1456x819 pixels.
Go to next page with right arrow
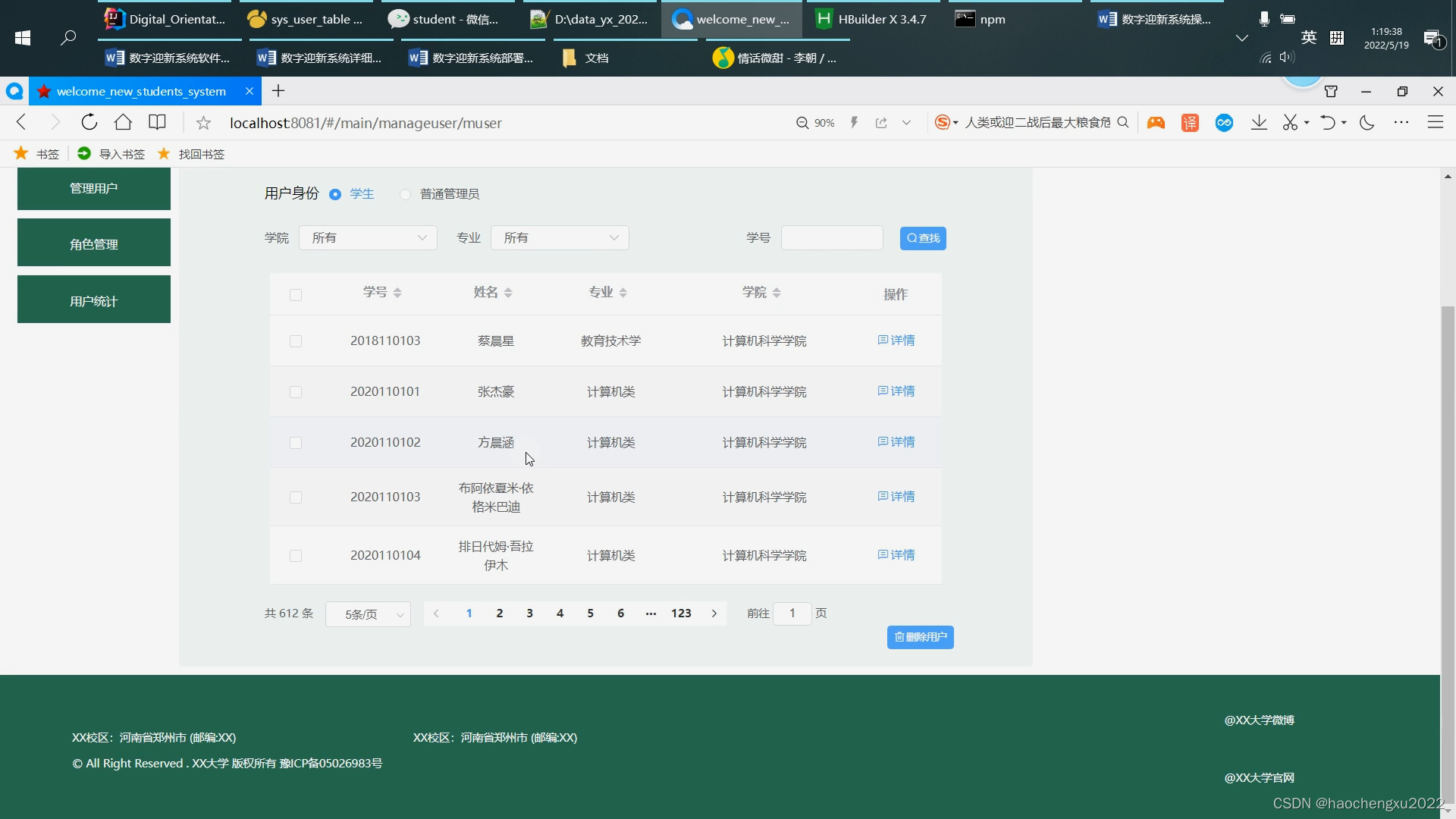click(x=714, y=613)
